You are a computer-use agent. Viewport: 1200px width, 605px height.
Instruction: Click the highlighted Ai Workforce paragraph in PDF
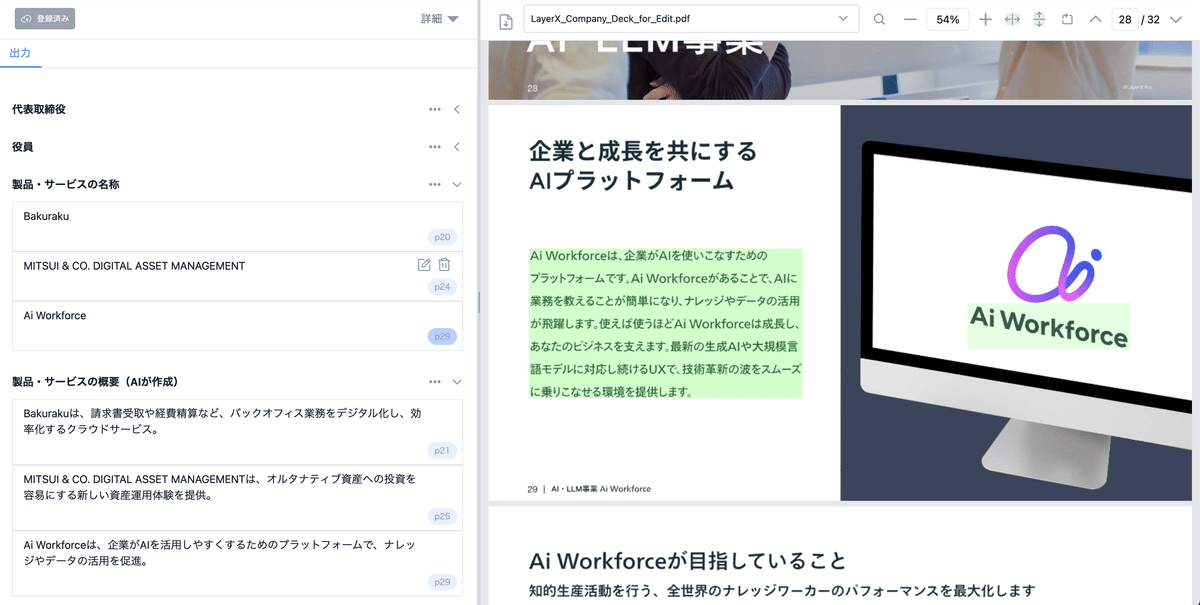click(666, 324)
